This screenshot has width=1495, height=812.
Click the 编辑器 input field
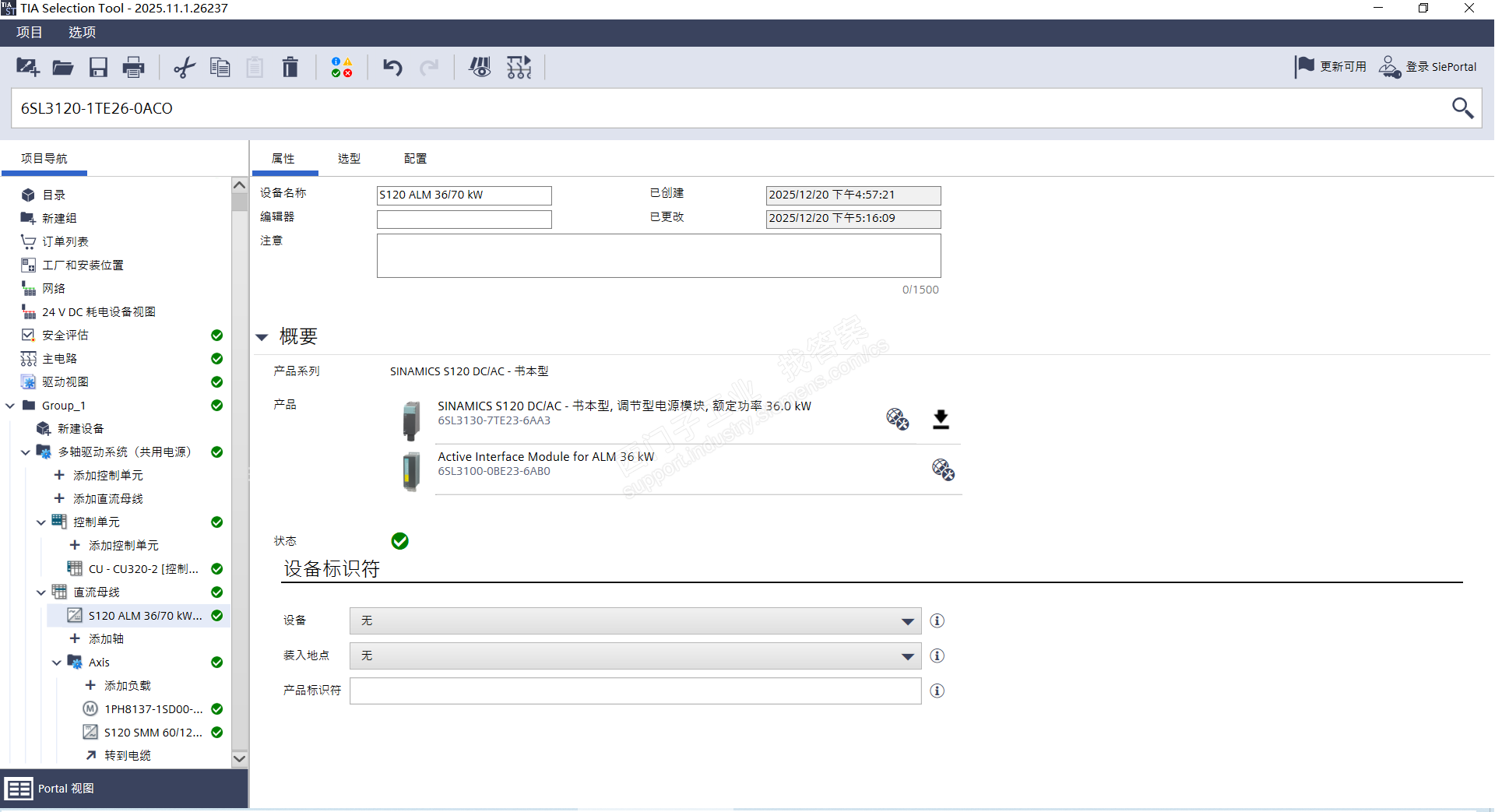[x=464, y=220]
